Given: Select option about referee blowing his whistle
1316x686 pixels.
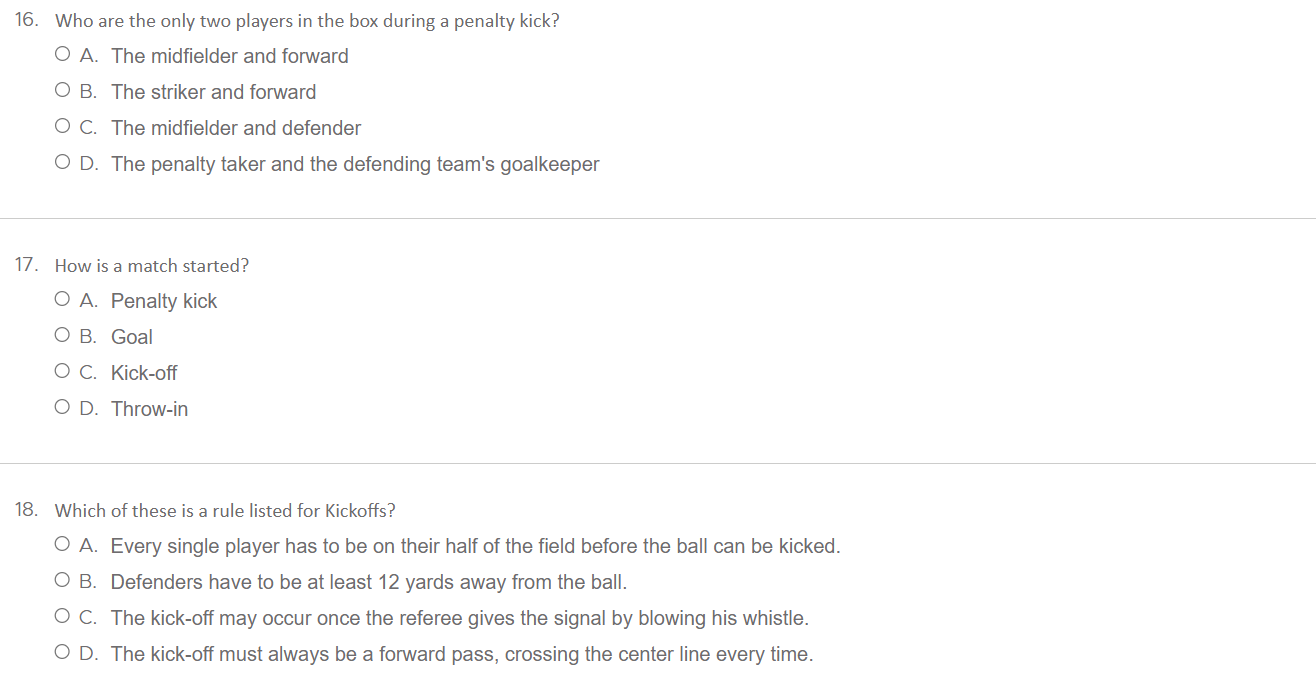Looking at the screenshot, I should (x=64, y=618).
